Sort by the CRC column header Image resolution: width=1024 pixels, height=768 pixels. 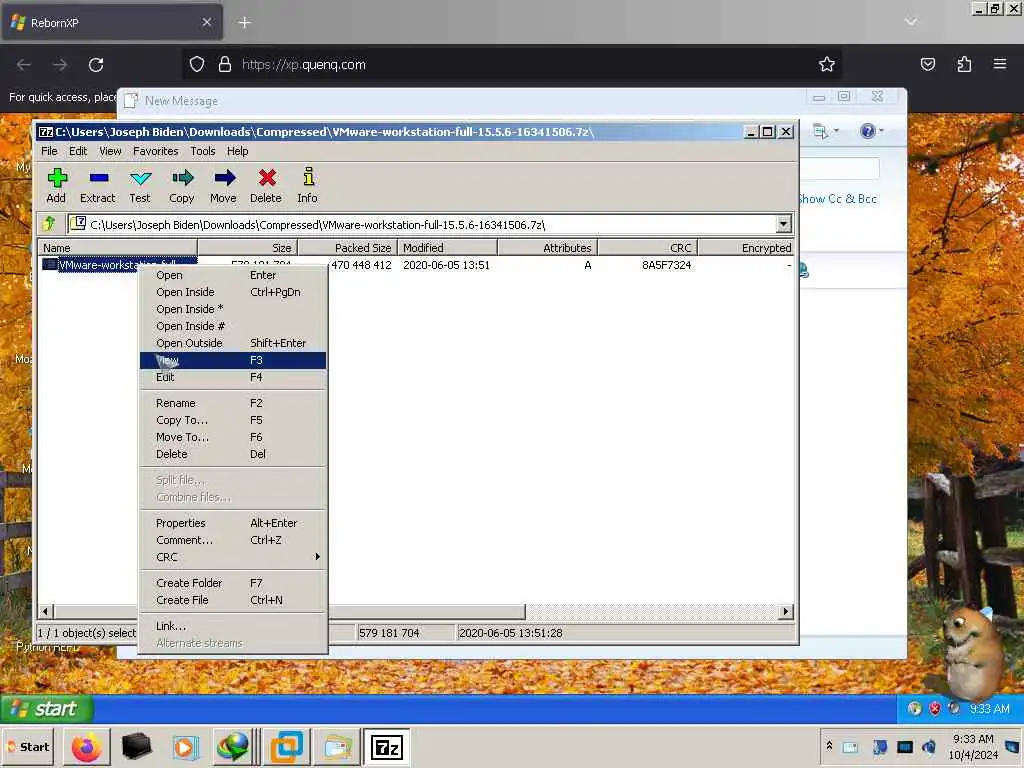648,248
